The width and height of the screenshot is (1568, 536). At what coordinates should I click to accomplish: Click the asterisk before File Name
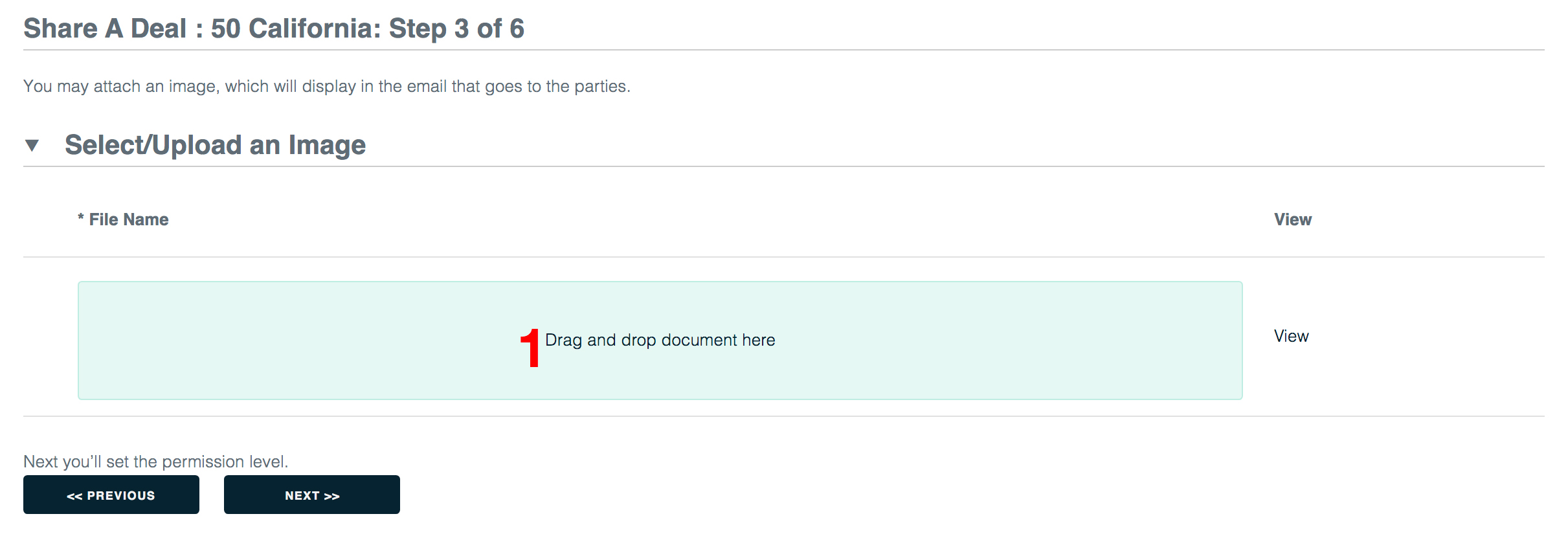(x=81, y=218)
